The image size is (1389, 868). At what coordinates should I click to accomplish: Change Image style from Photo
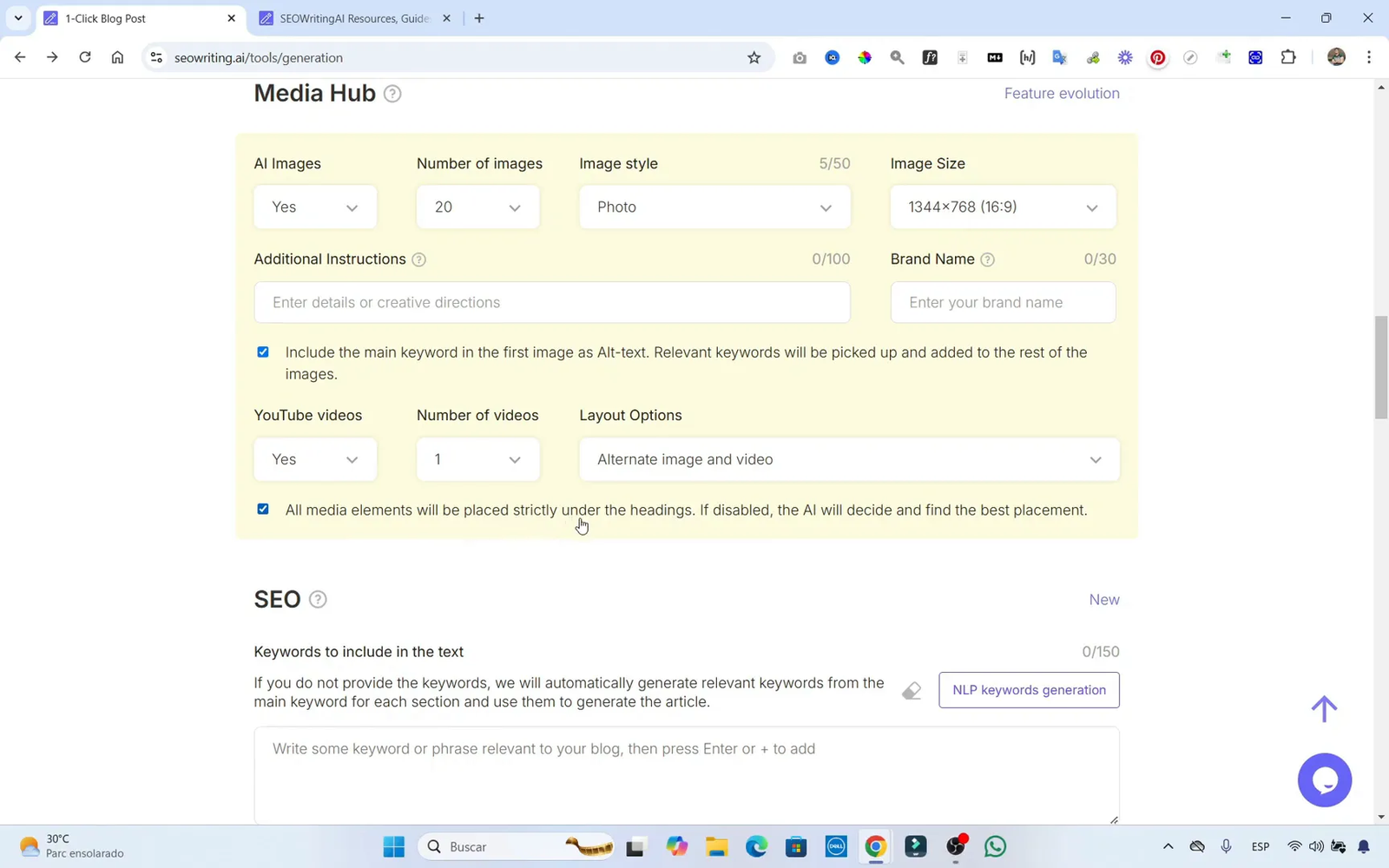714,207
